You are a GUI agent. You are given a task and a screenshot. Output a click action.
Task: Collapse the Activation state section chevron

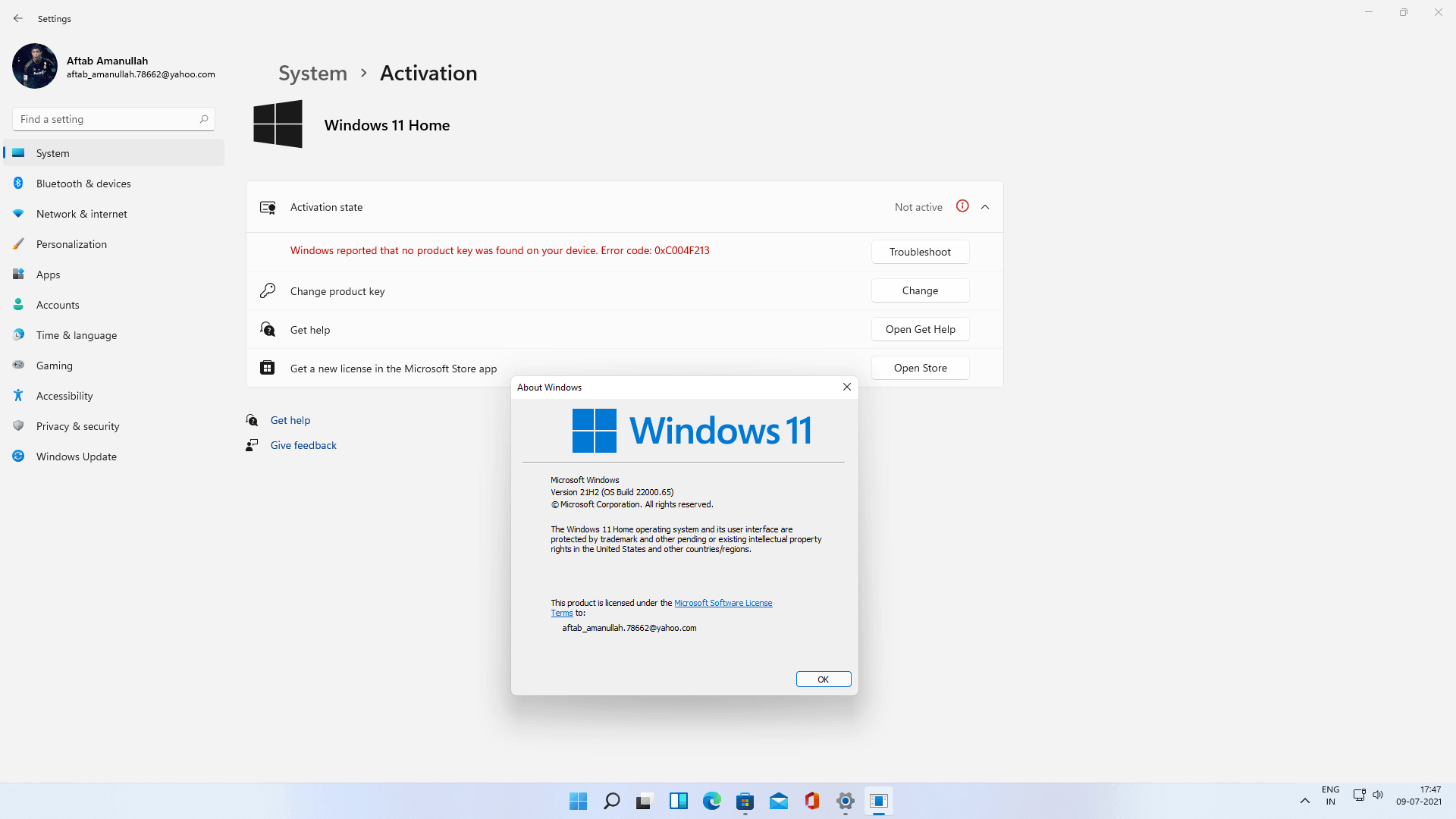pos(985,207)
